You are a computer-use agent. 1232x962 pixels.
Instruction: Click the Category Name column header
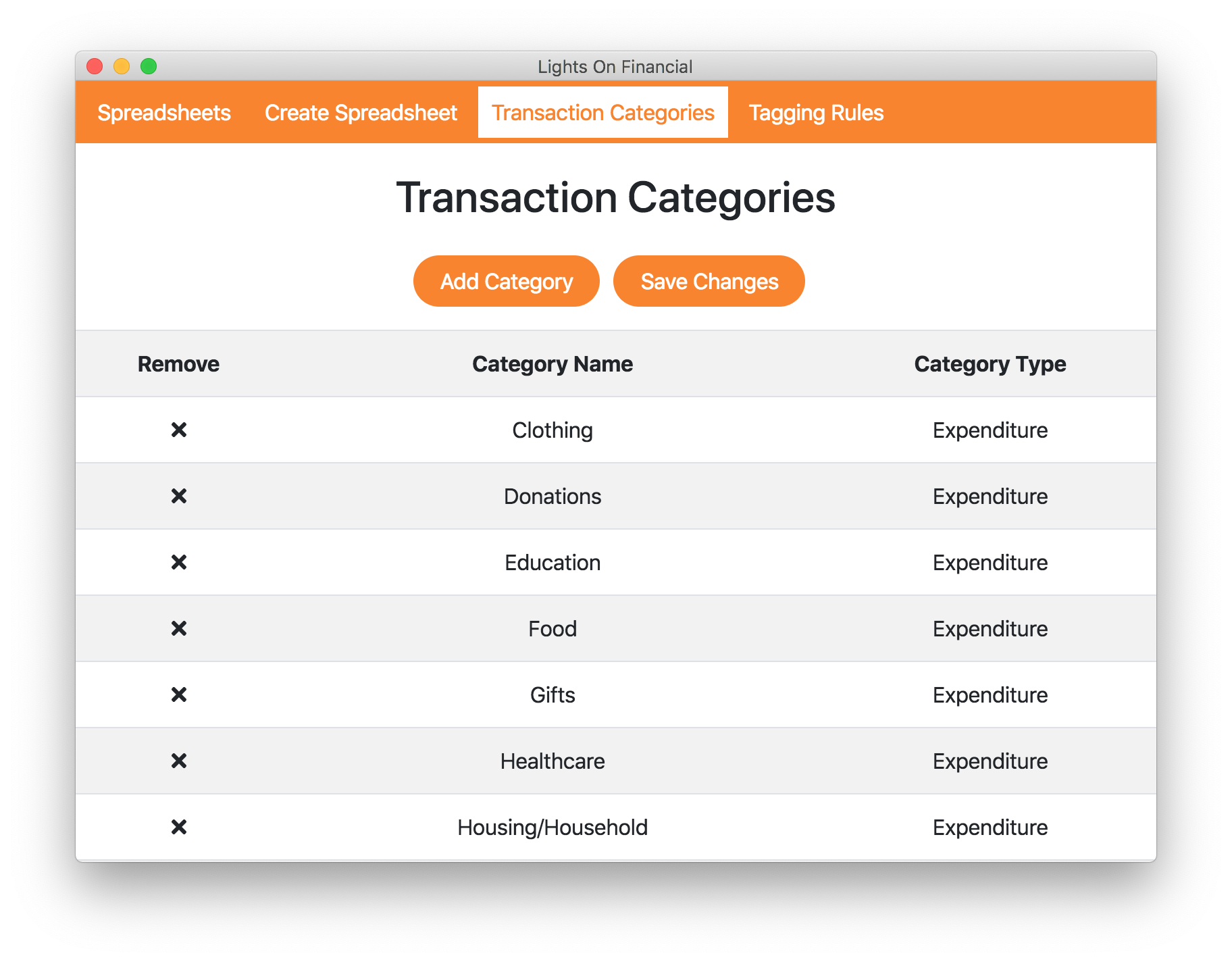coord(552,364)
